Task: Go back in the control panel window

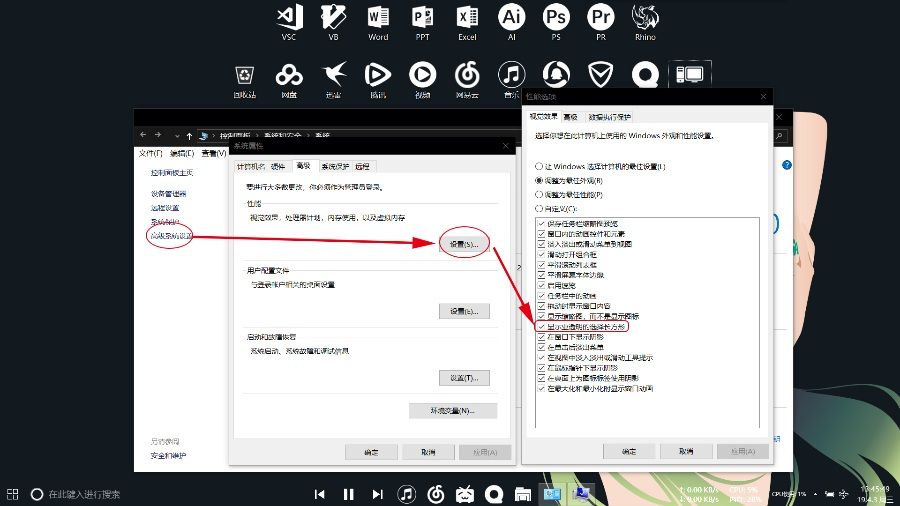Action: tap(143, 135)
